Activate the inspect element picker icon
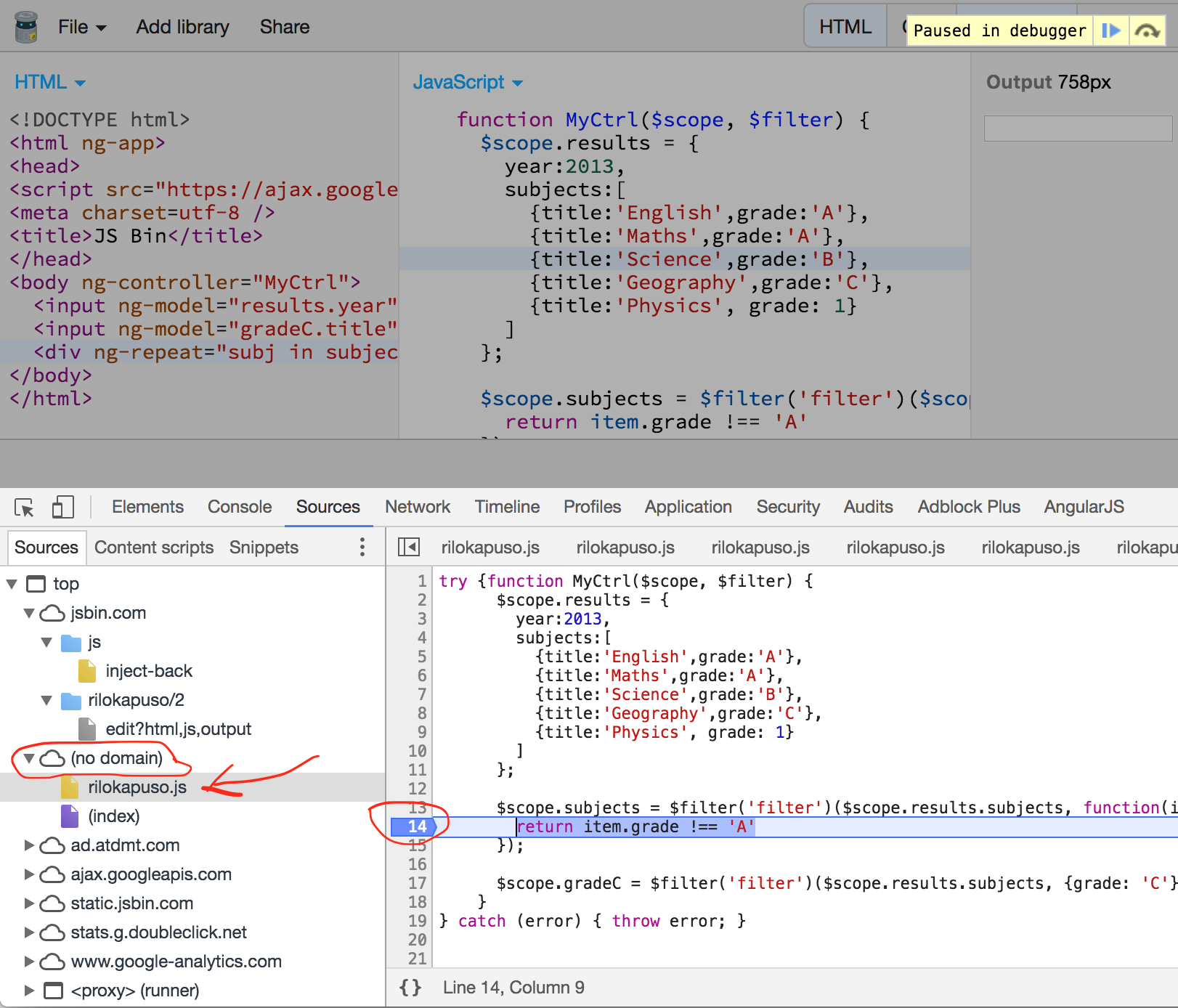The width and height of the screenshot is (1178, 1008). (24, 507)
